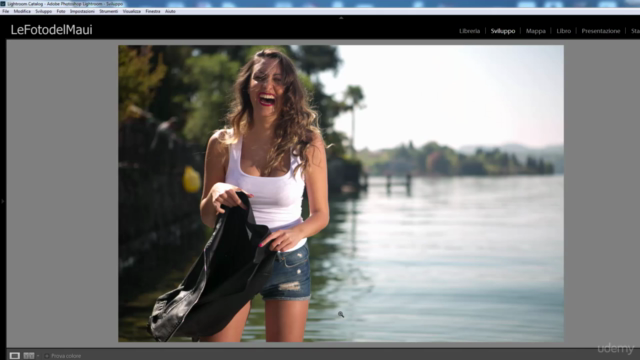The width and height of the screenshot is (640, 360).
Task: Open the Sviluppo menu in menu bar
Action: (43, 11)
